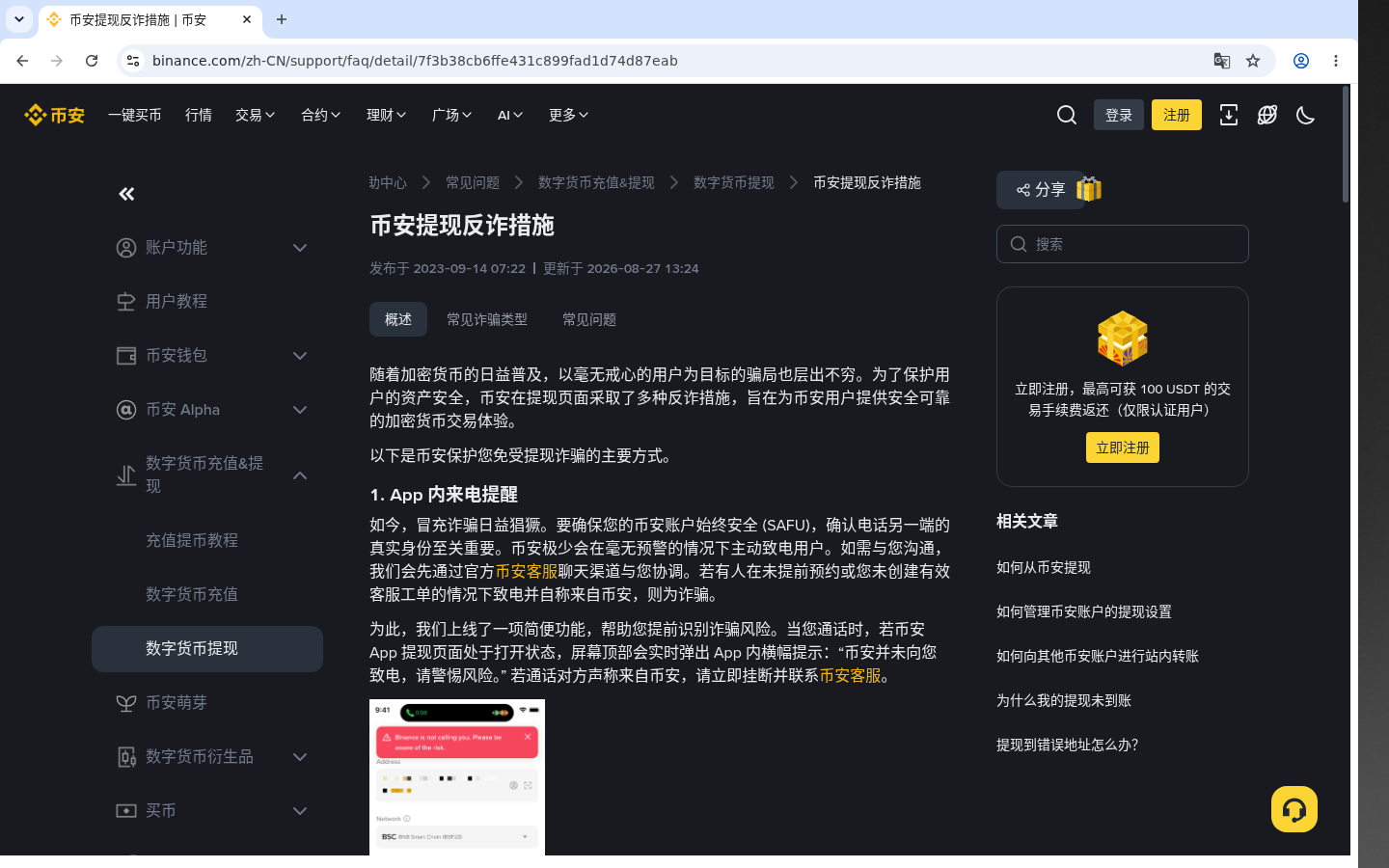Expand the 数字货币衍生品 sidebar section
The image size is (1389, 868).
(x=300, y=757)
